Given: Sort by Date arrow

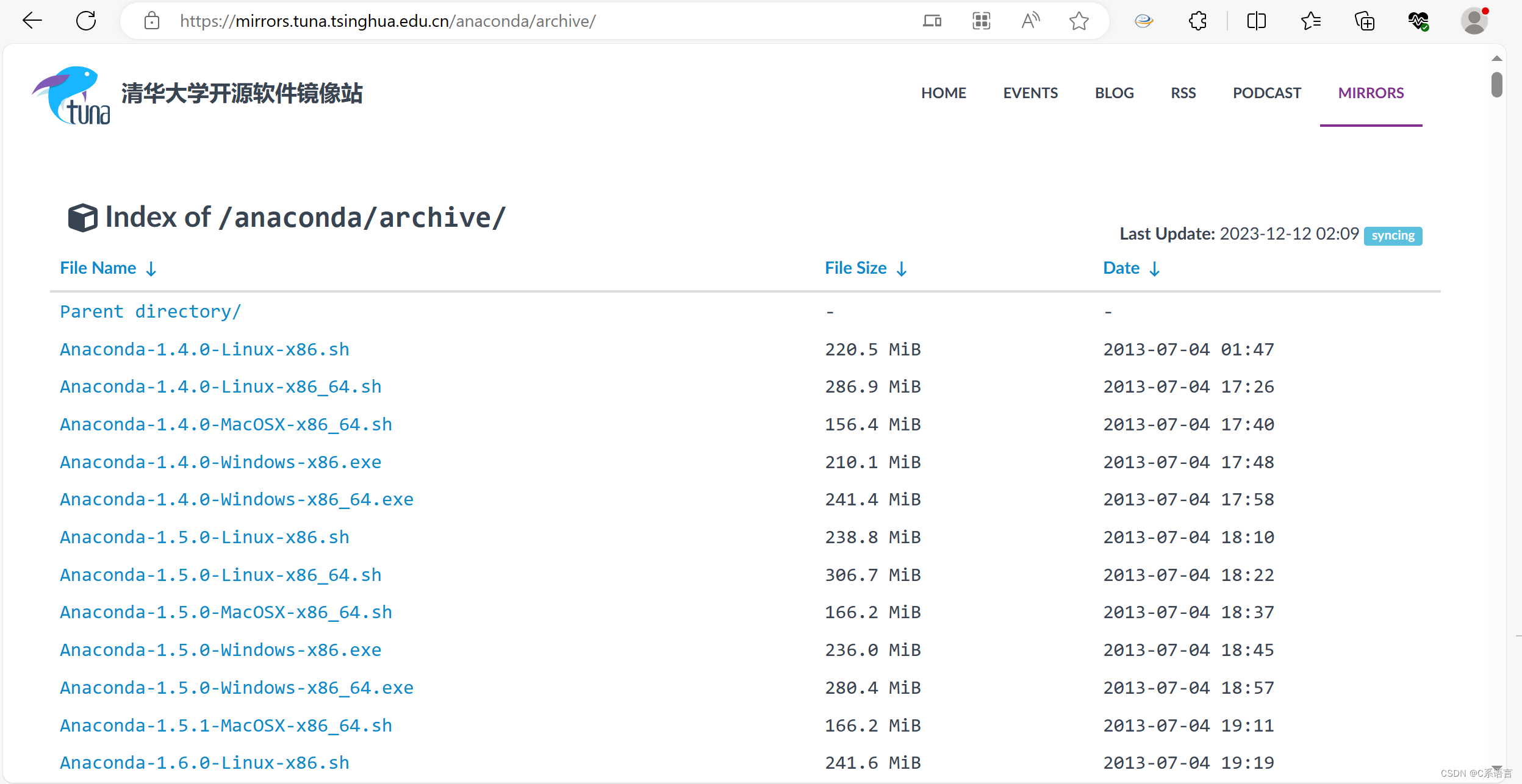Looking at the screenshot, I should [x=1154, y=268].
